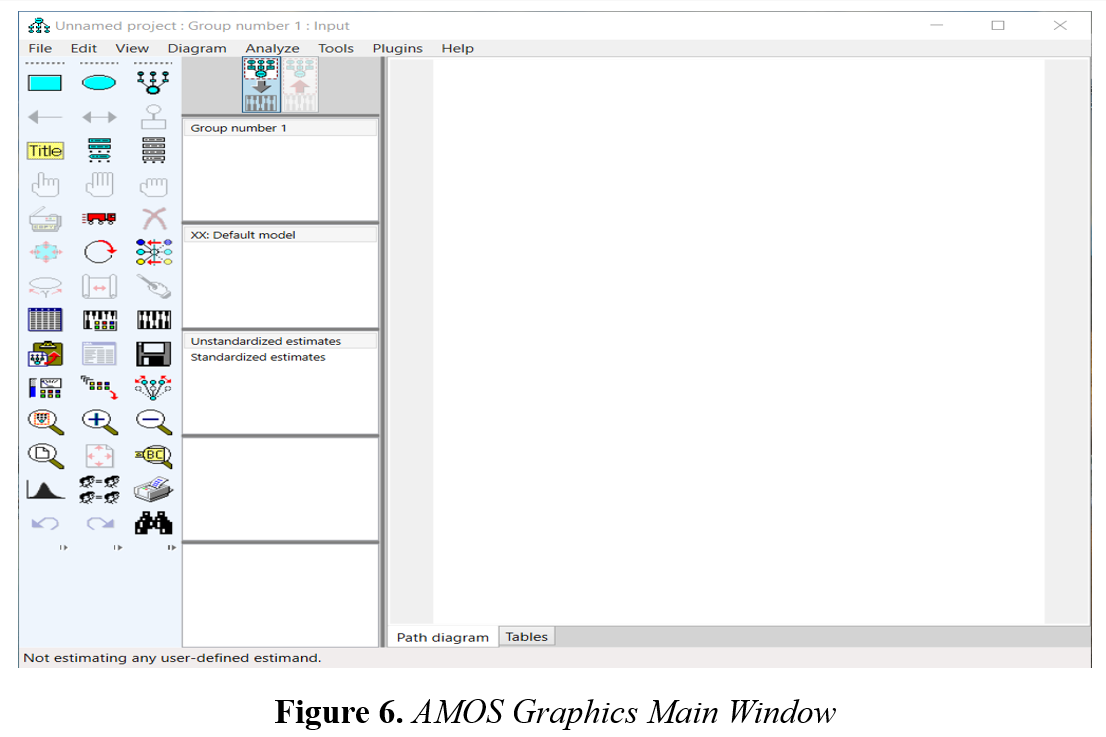Viewport: 1106px width, 737px height.
Task: Click the save floppy disk icon
Action: [x=153, y=354]
